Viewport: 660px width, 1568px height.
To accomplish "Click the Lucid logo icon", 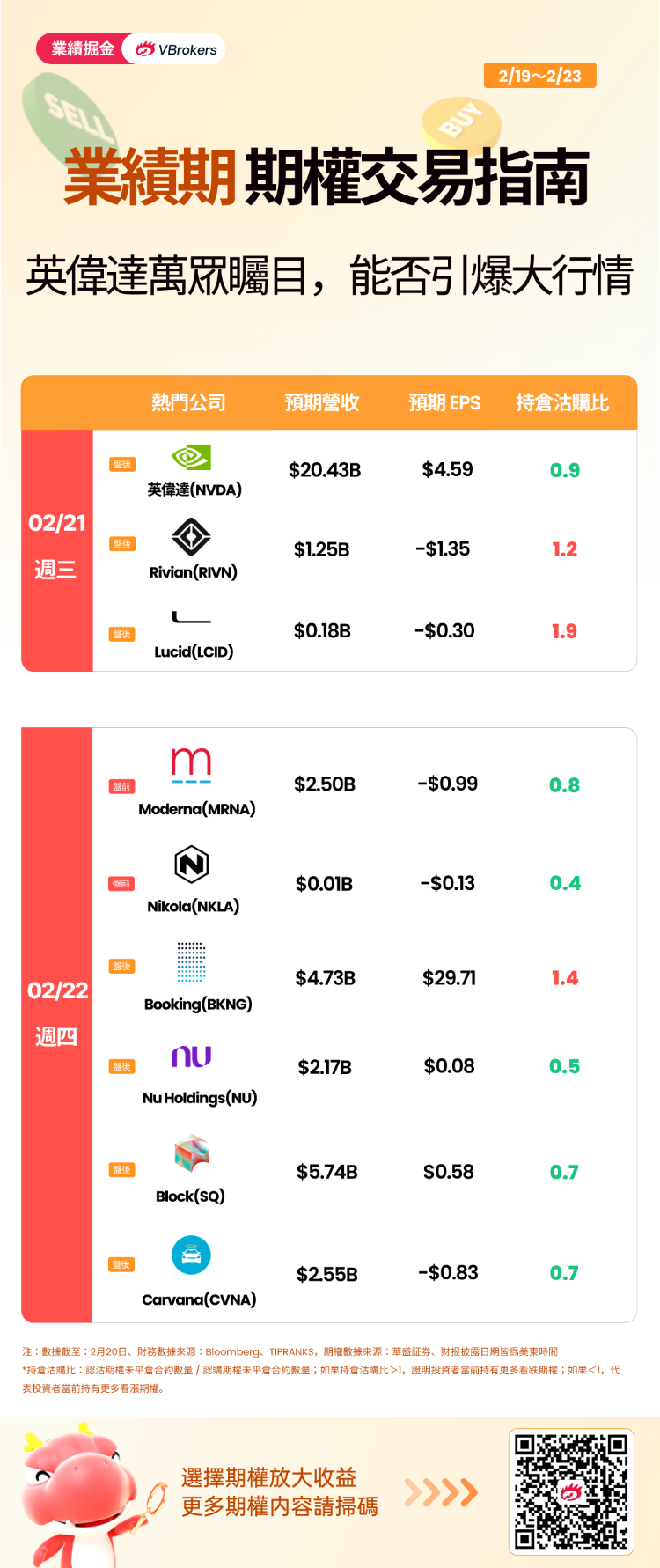I will [x=191, y=617].
